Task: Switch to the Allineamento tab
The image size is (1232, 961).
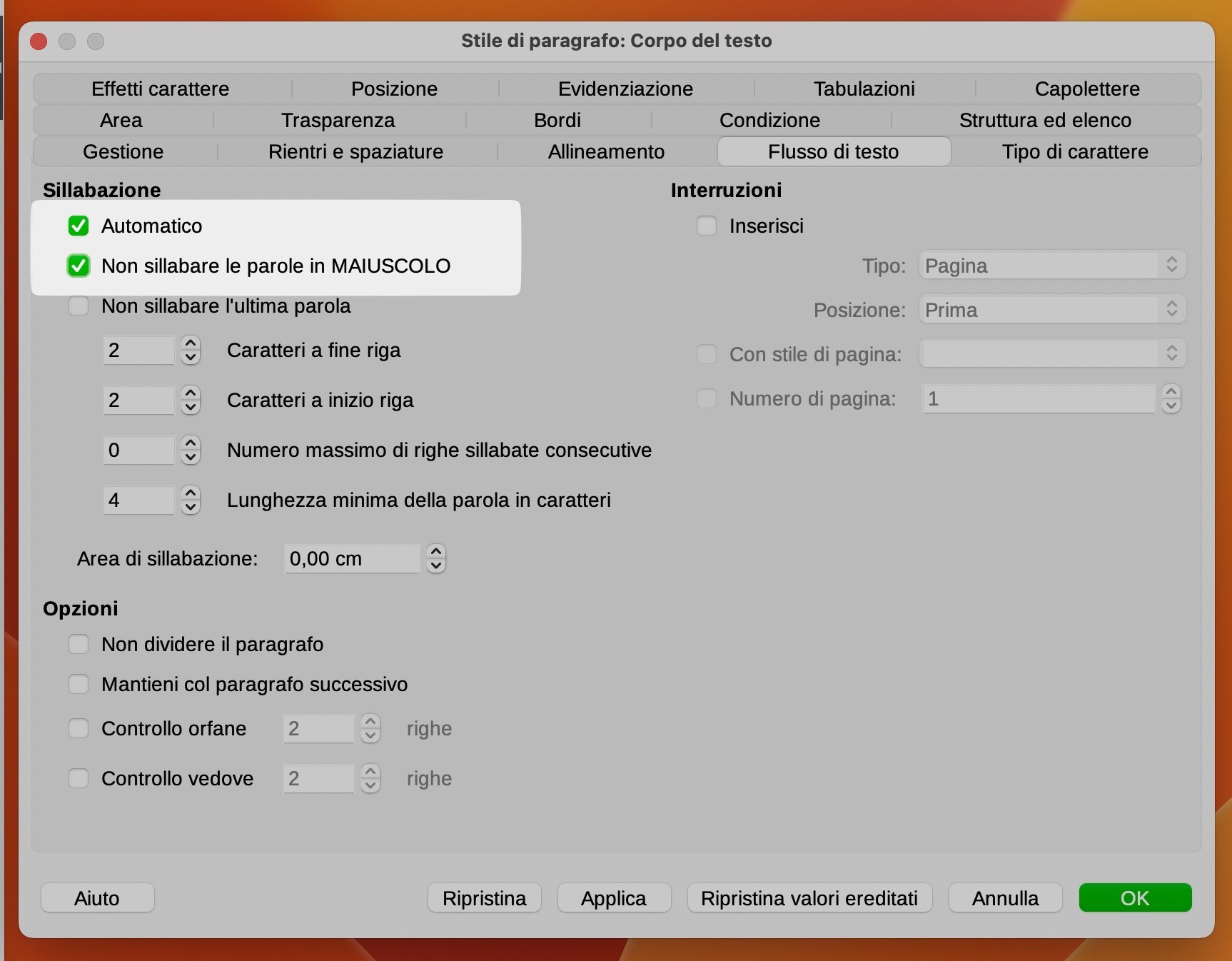Action: (606, 151)
